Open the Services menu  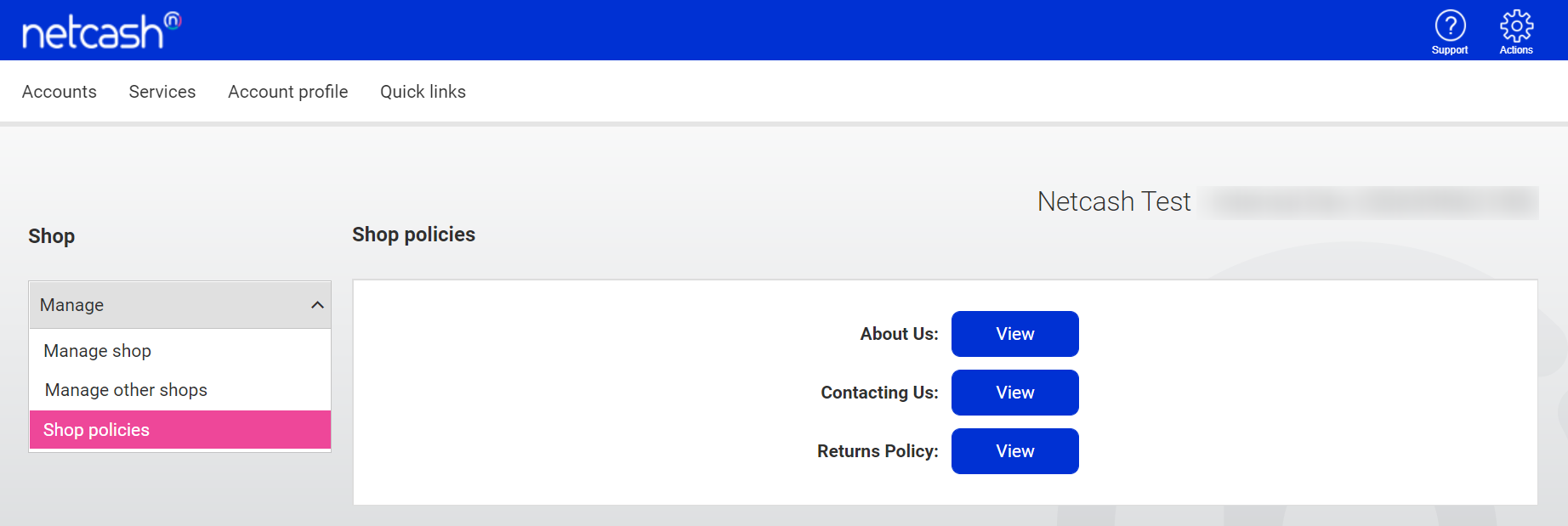point(162,92)
